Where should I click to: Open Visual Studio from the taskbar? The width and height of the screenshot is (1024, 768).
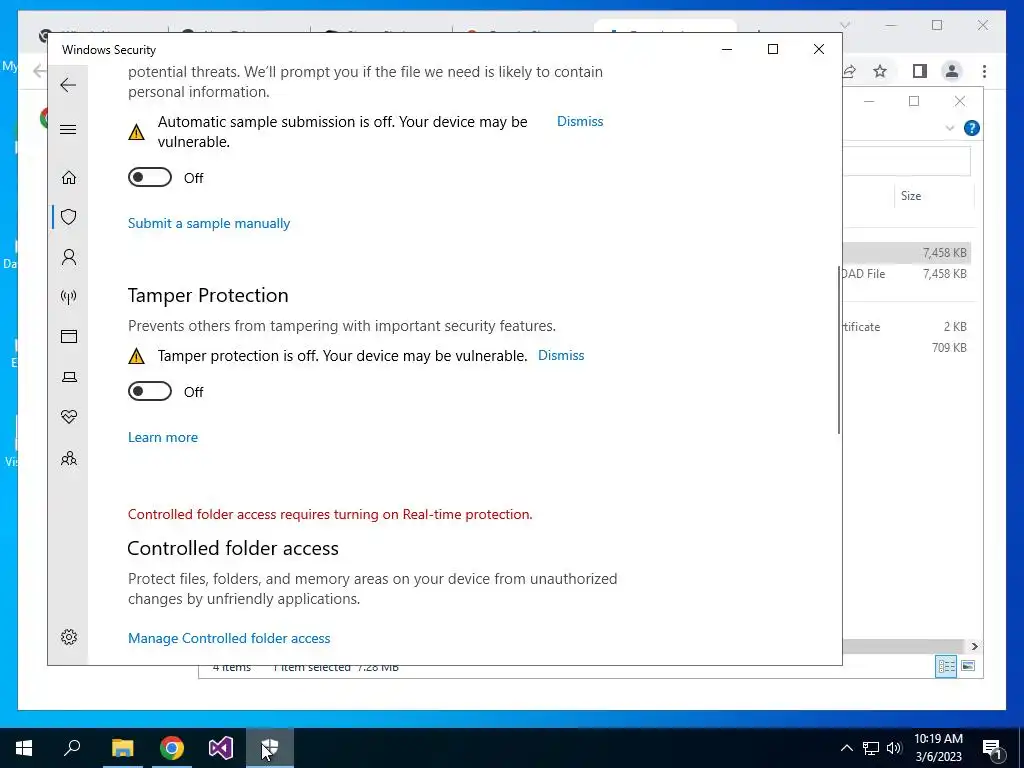[221, 748]
